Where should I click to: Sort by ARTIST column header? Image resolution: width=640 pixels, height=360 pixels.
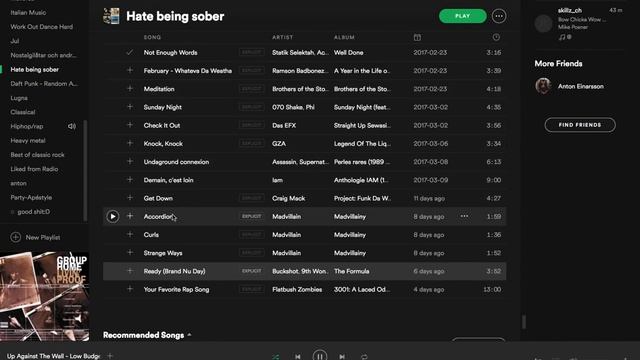click(282, 37)
